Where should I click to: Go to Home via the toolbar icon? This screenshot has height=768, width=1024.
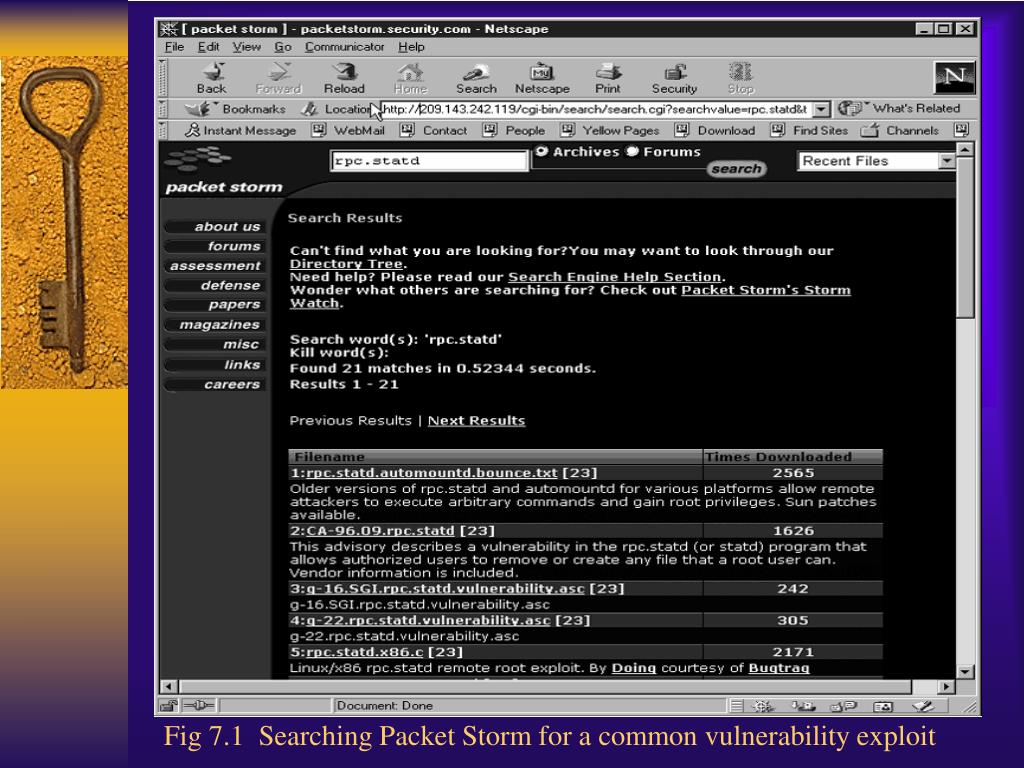point(410,78)
